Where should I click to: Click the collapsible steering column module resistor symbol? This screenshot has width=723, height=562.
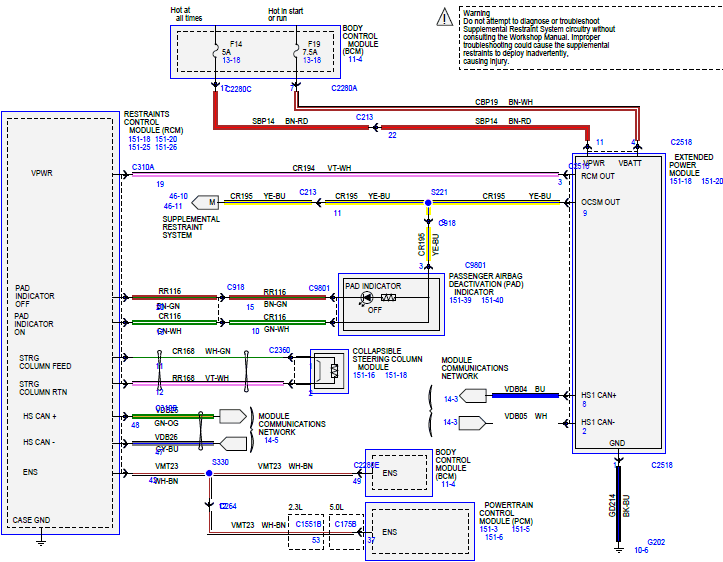coord(334,370)
